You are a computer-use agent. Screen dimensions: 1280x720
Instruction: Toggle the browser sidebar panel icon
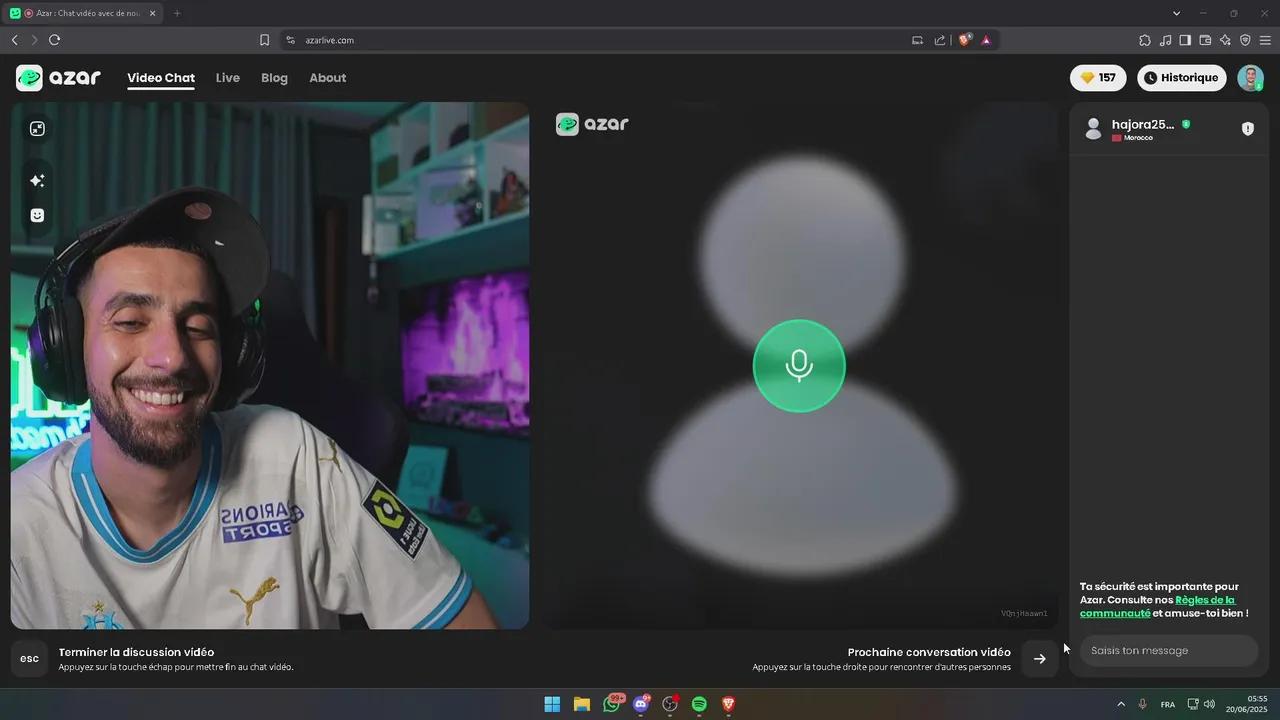coord(1185,40)
